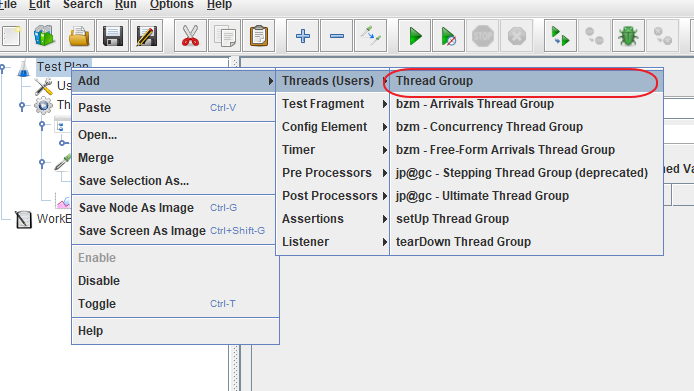
Task: Select setUp Thread Group
Action: click(x=526, y=219)
